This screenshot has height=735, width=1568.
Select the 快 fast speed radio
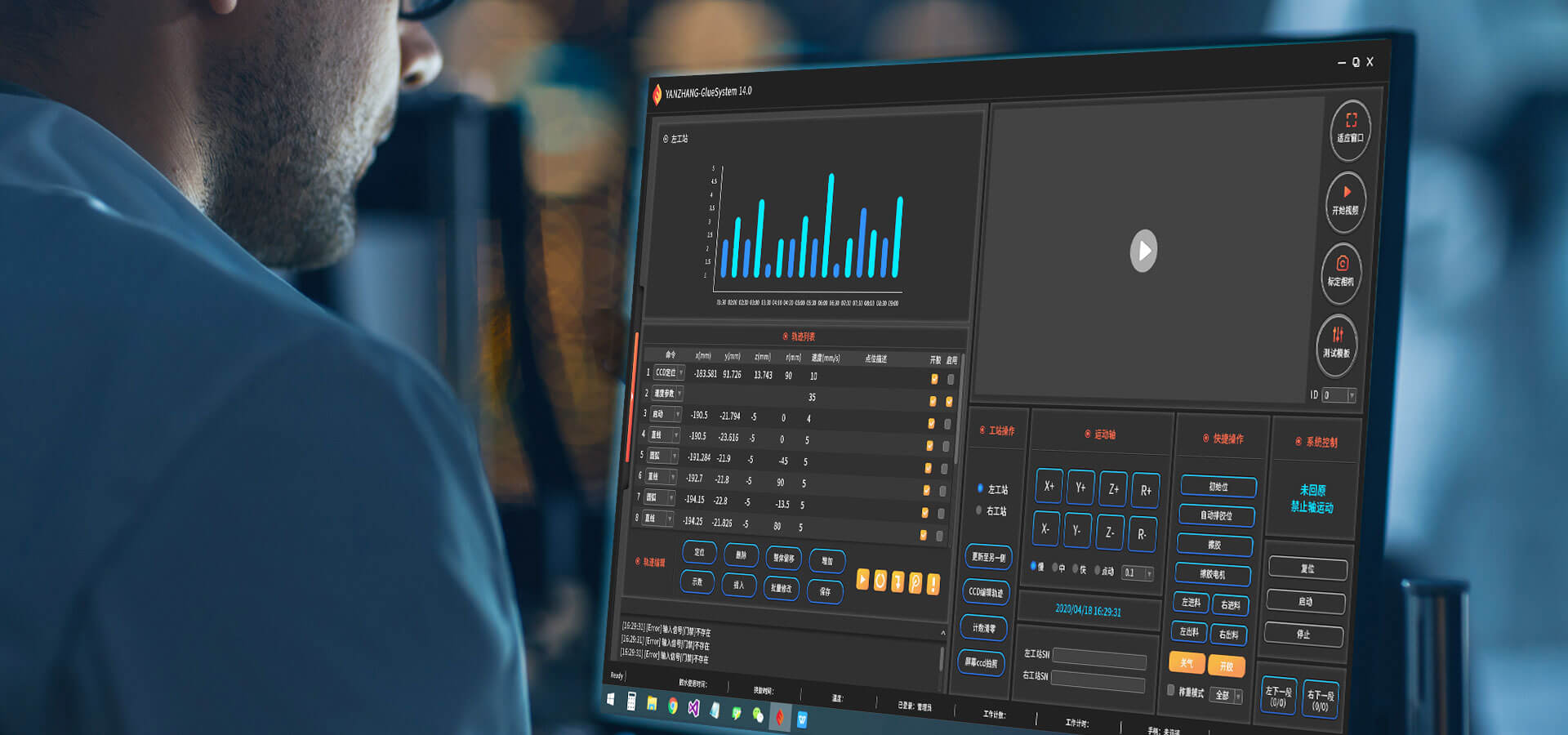(x=1076, y=568)
